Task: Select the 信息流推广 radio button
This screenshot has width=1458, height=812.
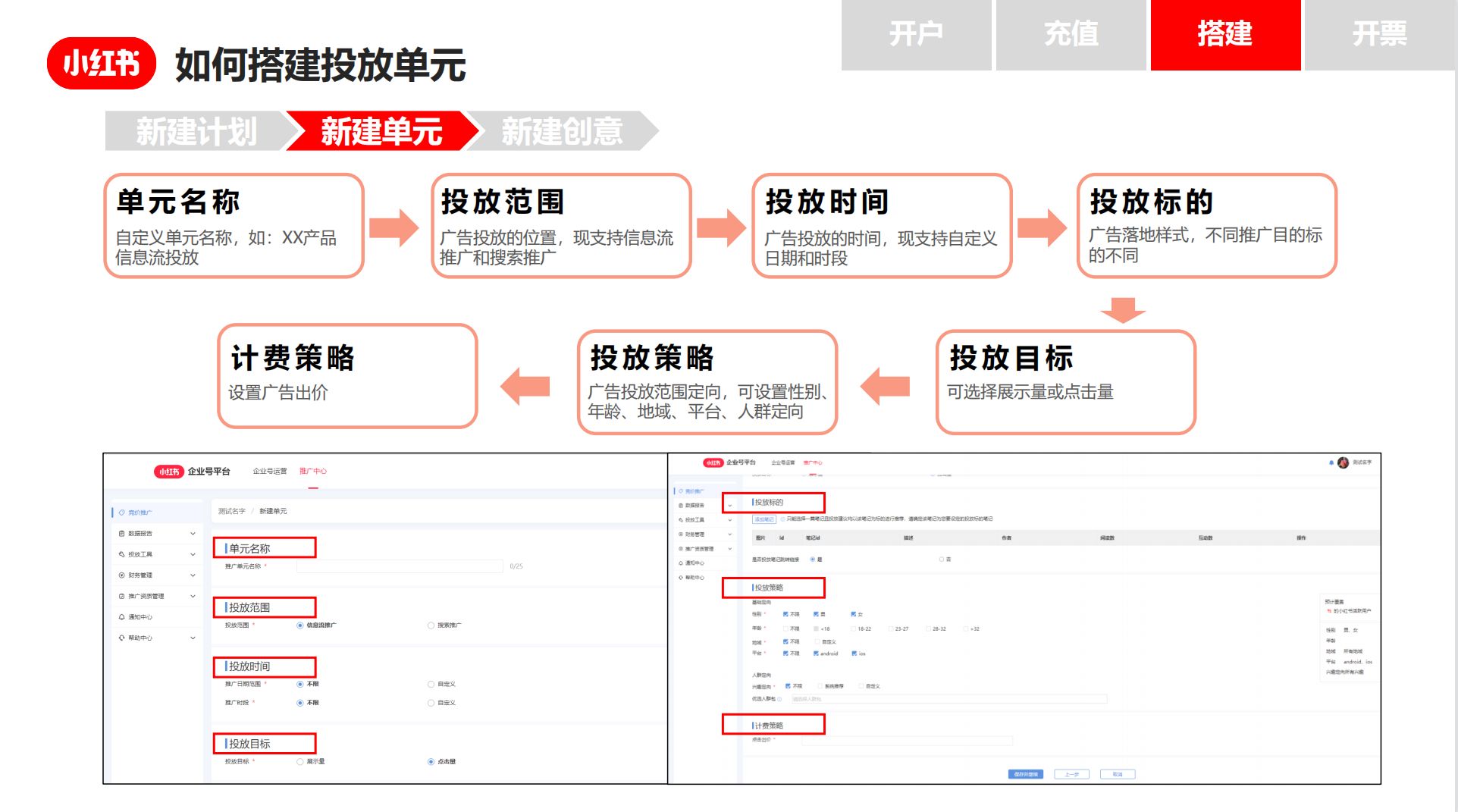Action: pos(299,625)
